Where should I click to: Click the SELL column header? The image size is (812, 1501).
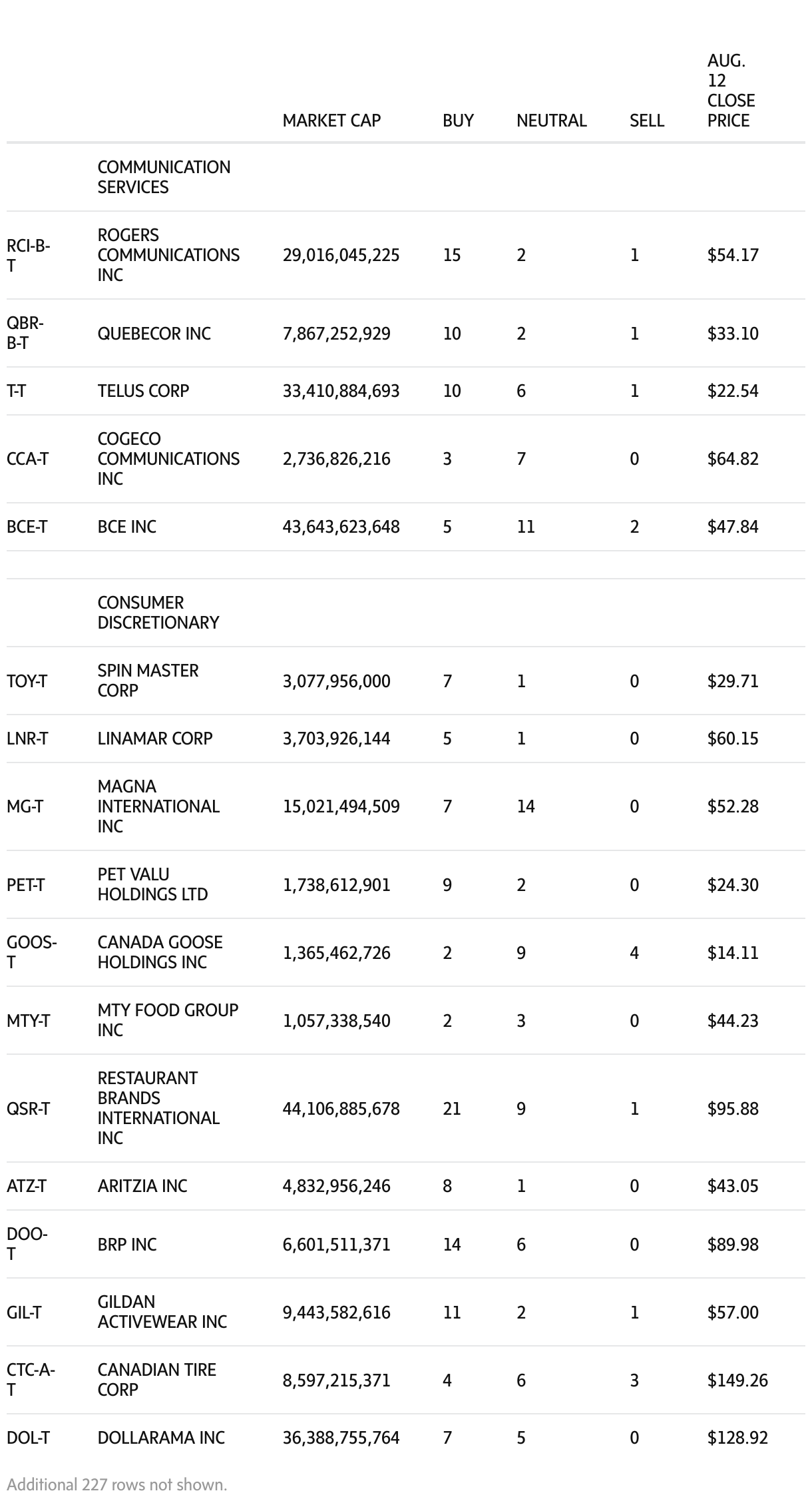[646, 121]
